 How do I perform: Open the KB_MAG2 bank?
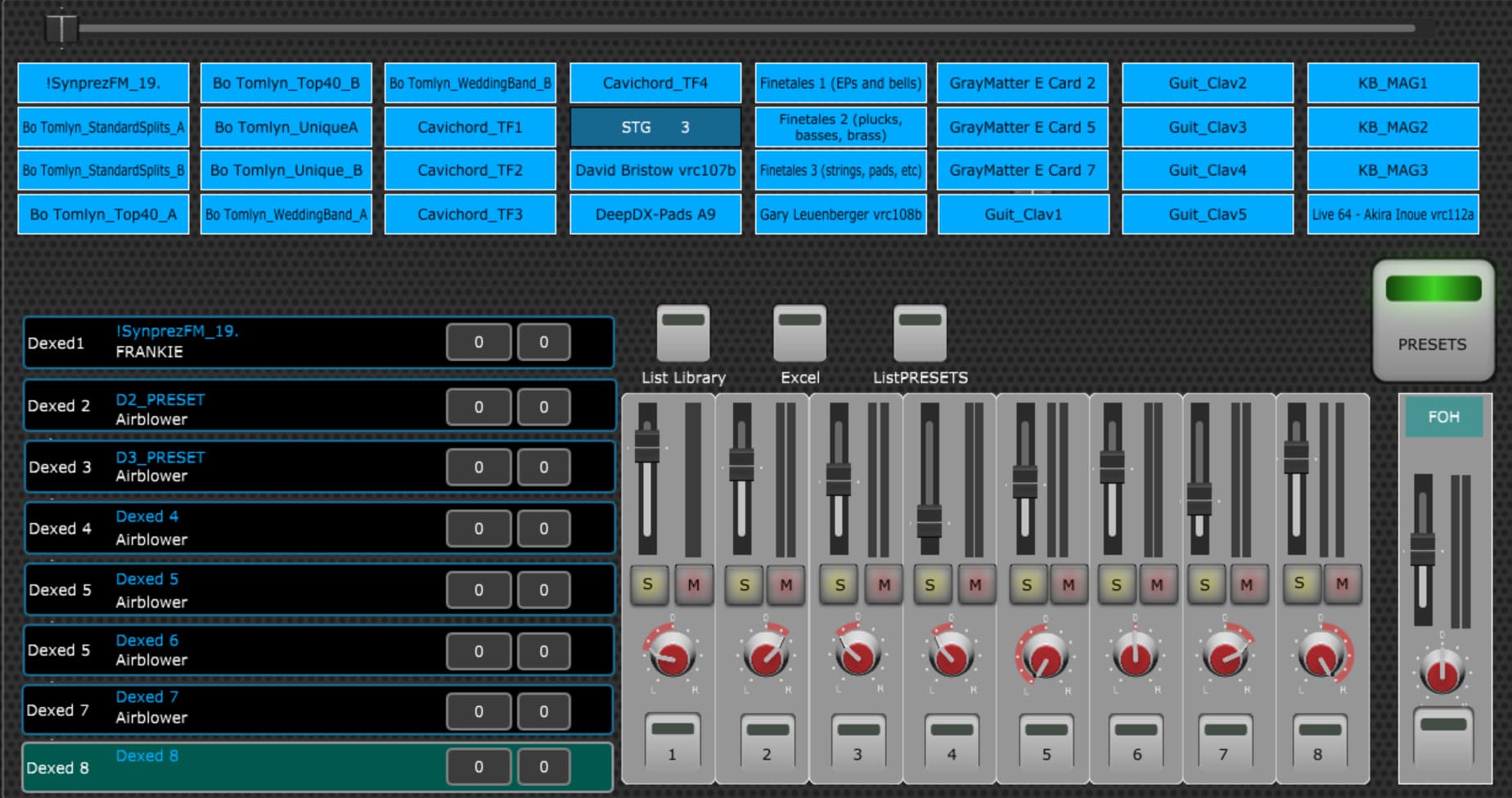click(1393, 128)
